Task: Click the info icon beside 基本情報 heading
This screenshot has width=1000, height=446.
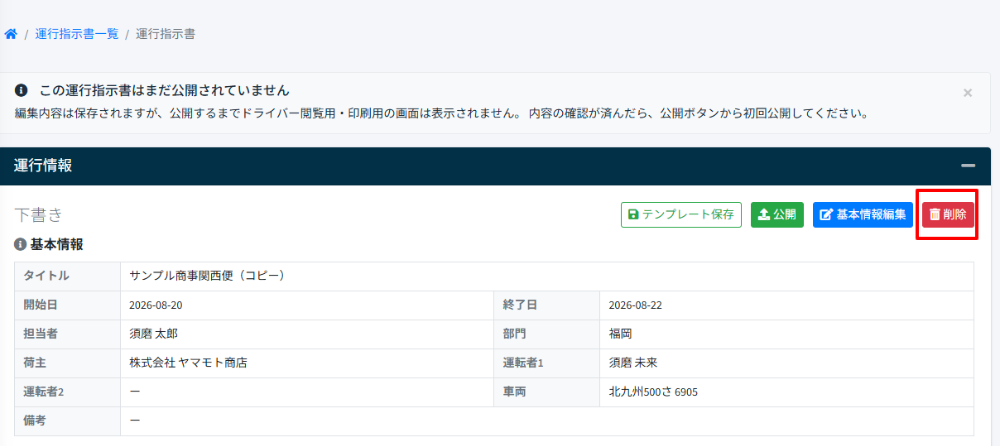Action: pyautogui.click(x=20, y=244)
